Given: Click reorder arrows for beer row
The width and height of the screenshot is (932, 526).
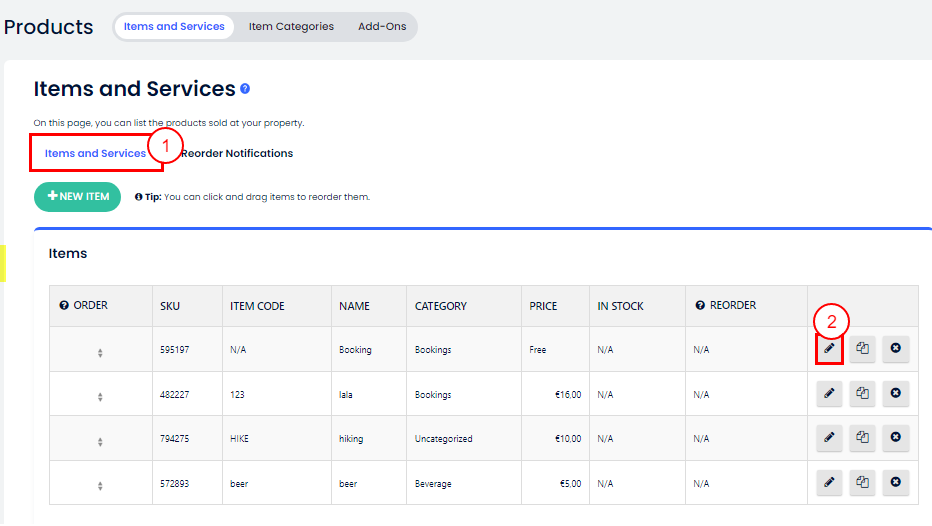Looking at the screenshot, I should [x=100, y=486].
